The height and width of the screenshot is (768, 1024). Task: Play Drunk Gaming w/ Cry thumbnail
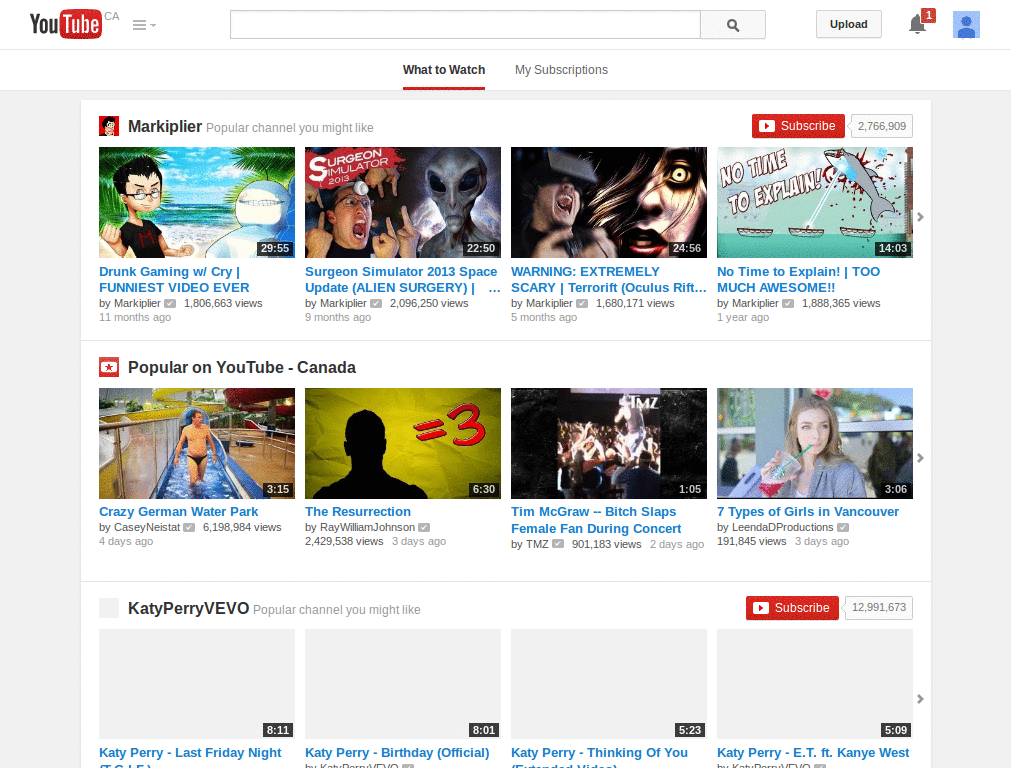coord(197,202)
